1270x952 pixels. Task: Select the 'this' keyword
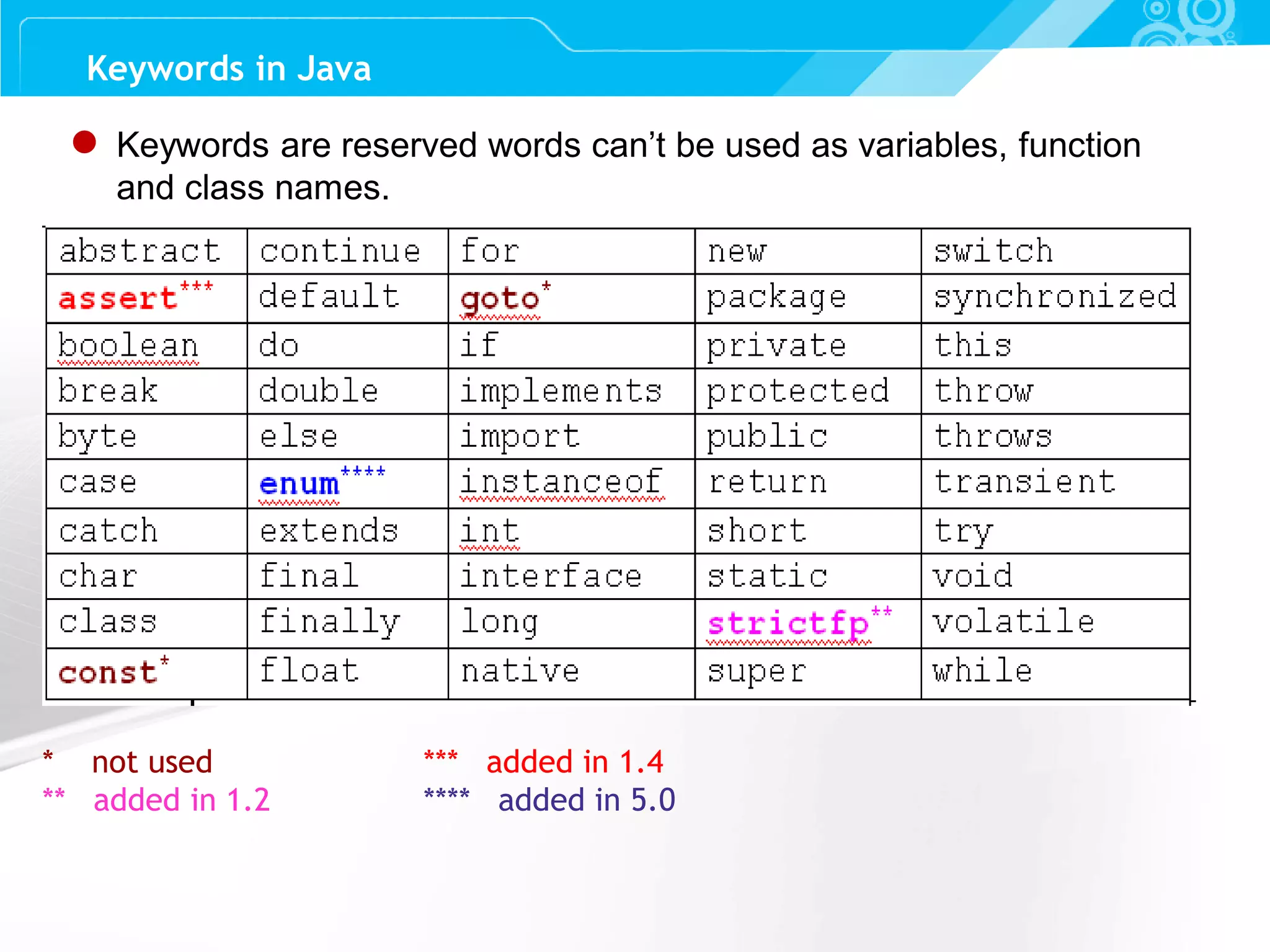coord(972,345)
